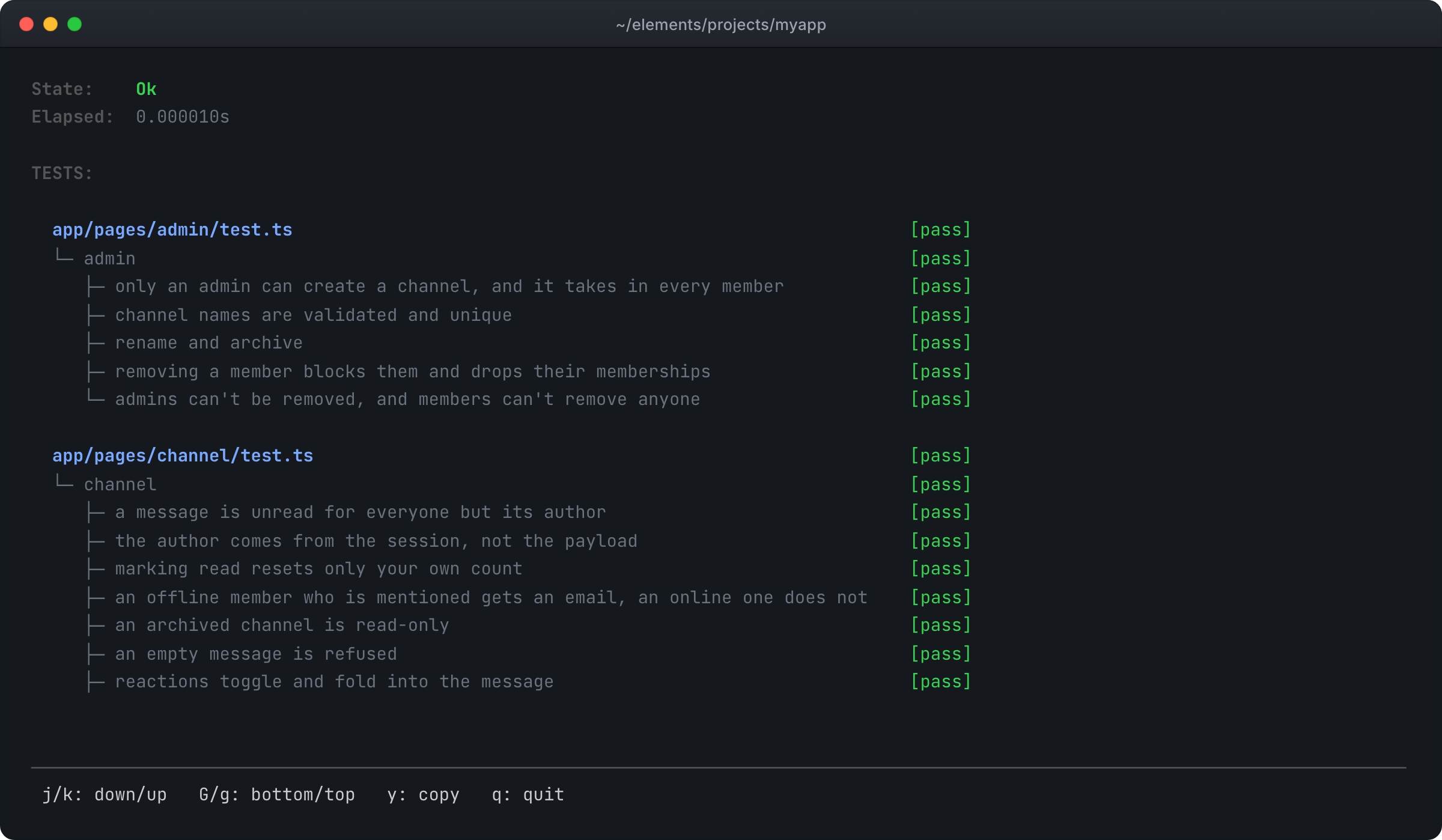Image resolution: width=1442 pixels, height=840 pixels.
Task: Select the elapsed time 0.000010s
Action: pyautogui.click(x=183, y=117)
